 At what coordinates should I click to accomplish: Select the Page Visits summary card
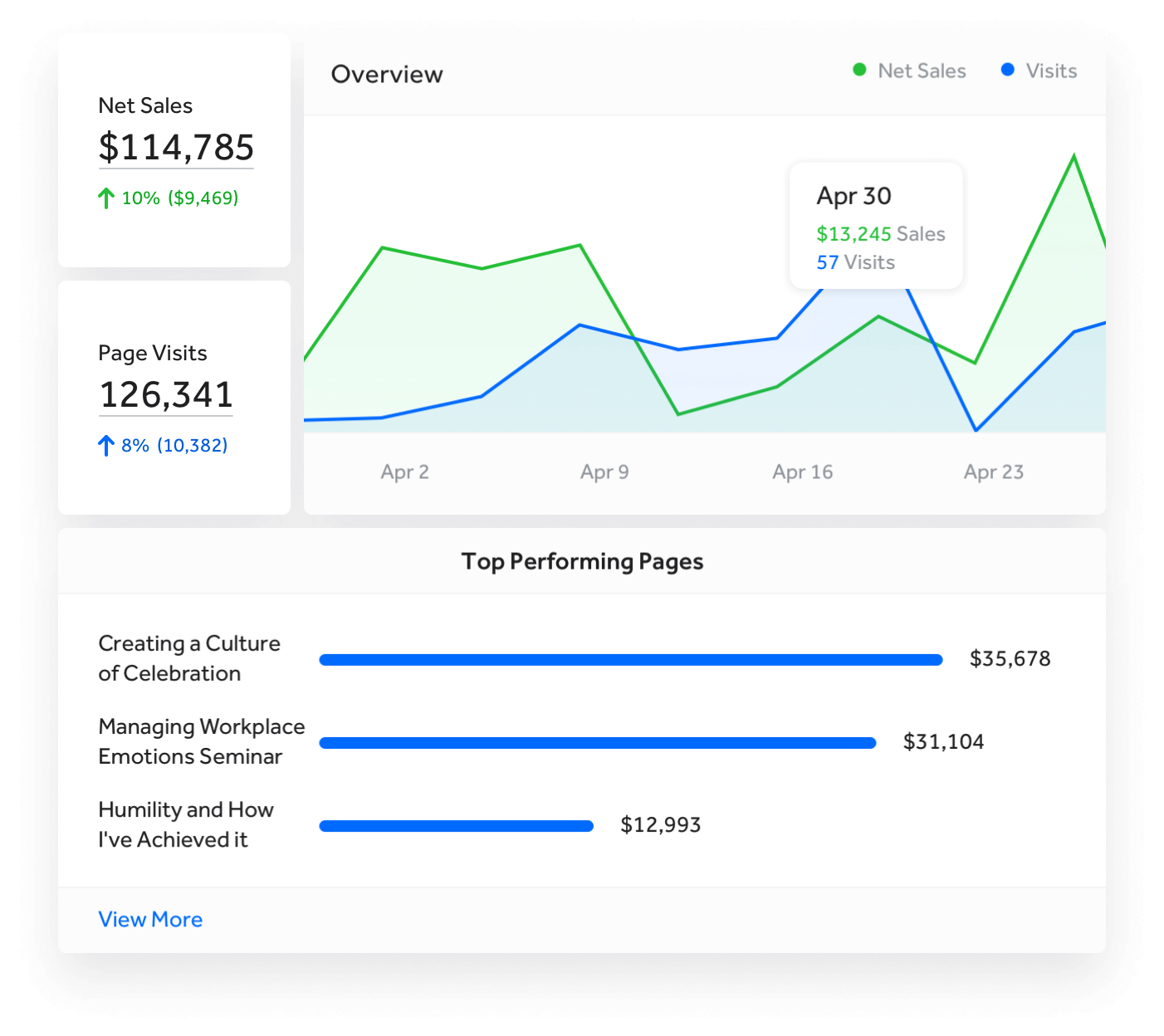point(174,397)
